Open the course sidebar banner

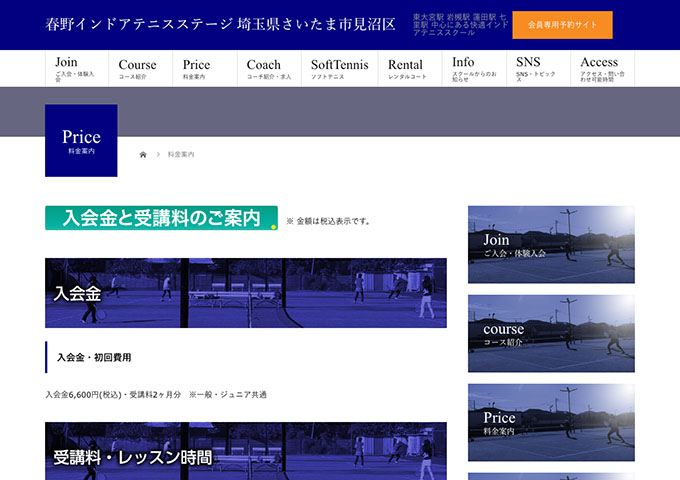551,333
